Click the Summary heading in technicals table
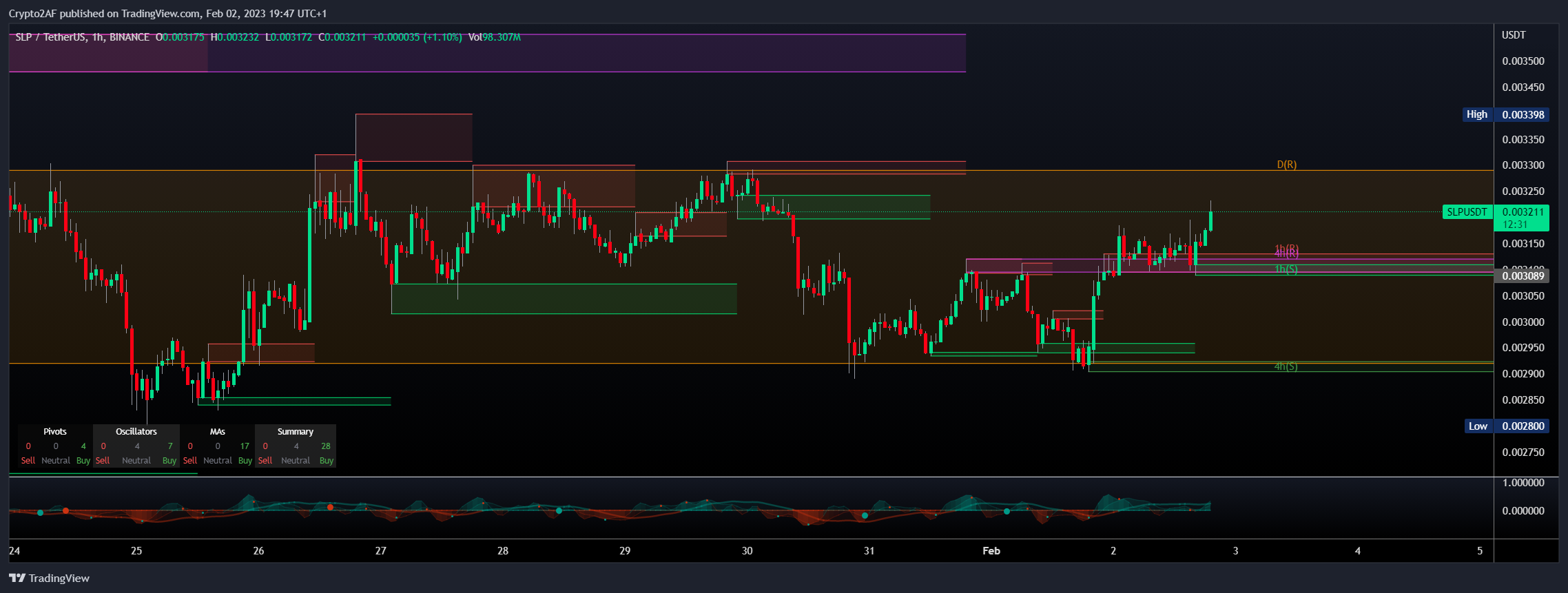Image resolution: width=1568 pixels, height=593 pixels. point(296,432)
